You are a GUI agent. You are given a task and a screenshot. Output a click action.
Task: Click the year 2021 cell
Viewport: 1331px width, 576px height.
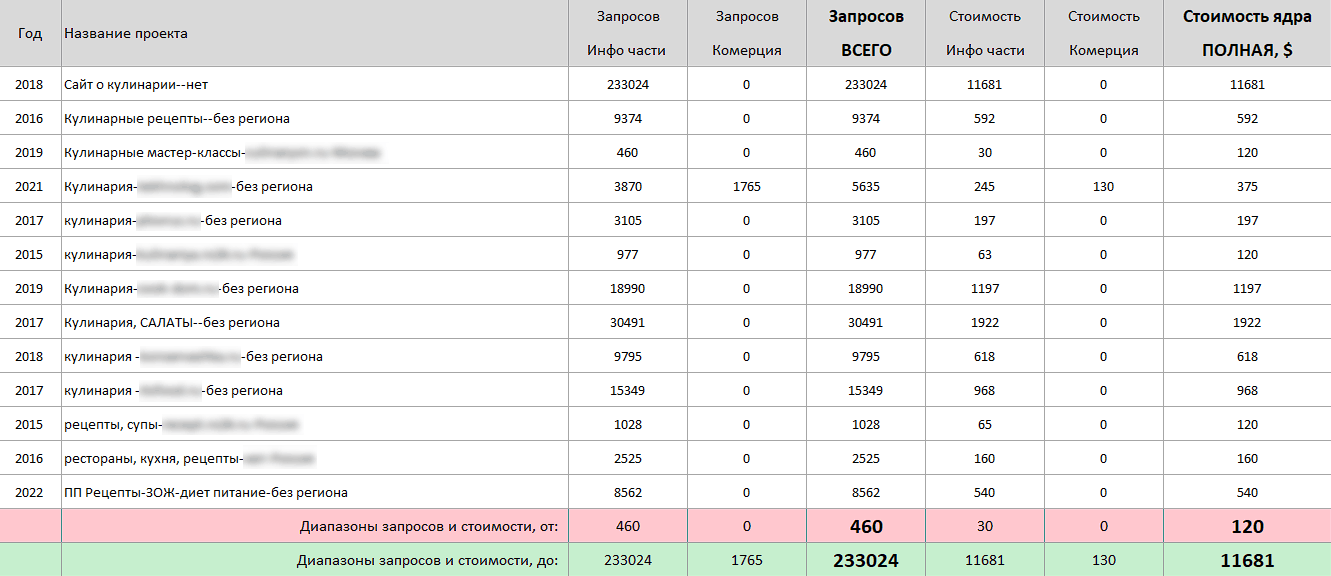(30, 187)
